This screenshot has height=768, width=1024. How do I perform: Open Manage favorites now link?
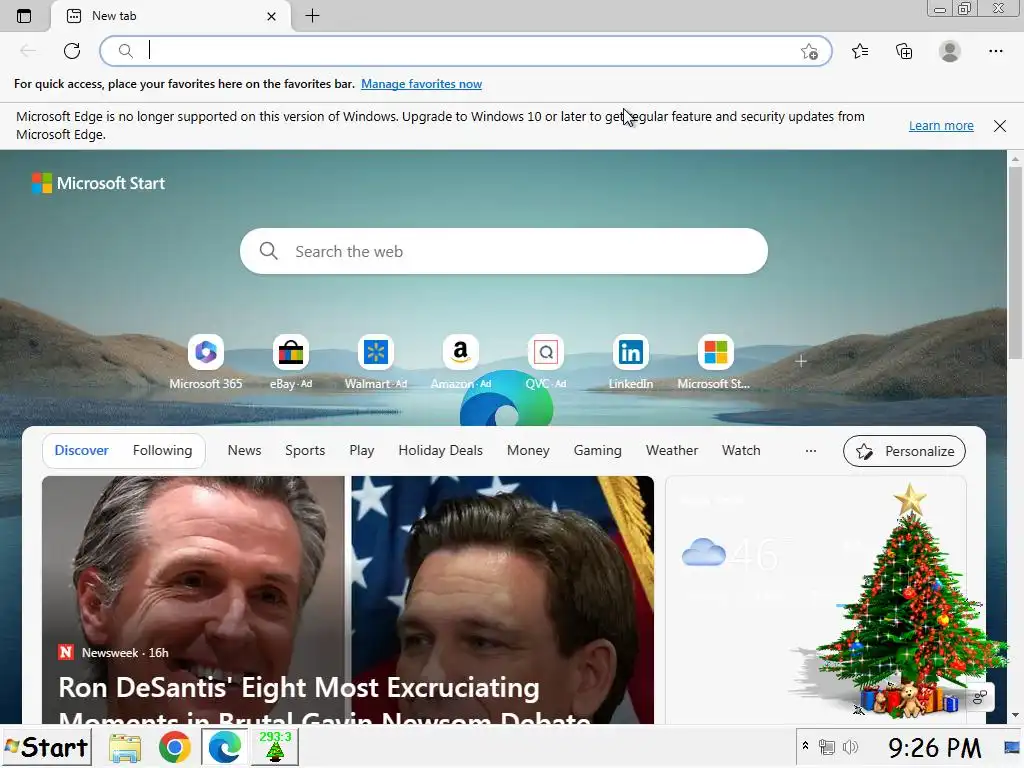click(x=421, y=84)
